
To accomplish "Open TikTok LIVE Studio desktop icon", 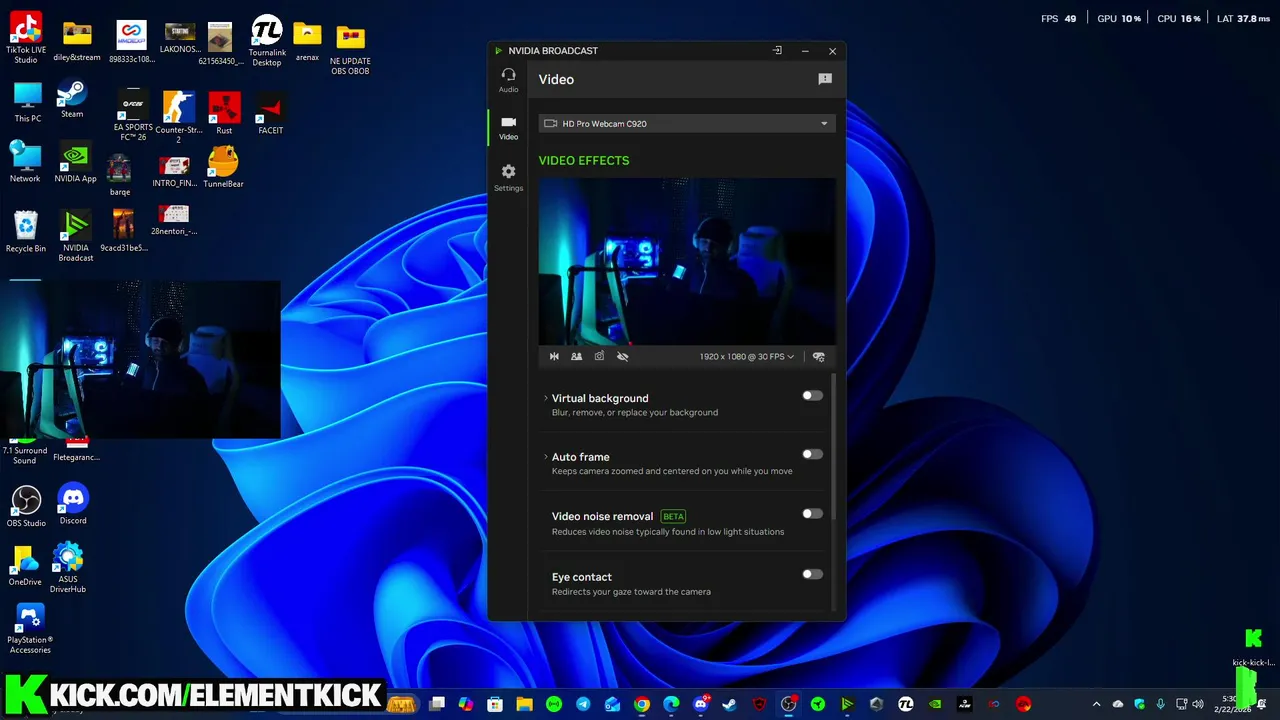I will pyautogui.click(x=26, y=37).
